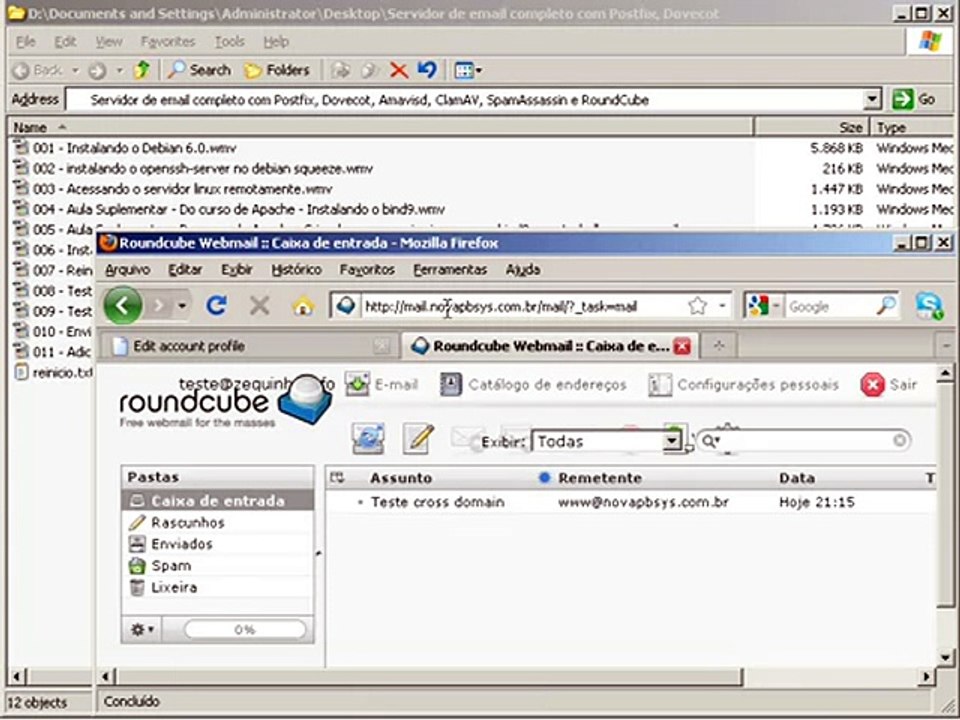Open URL bar dropdown arrow
Image resolution: width=960 pixels, height=720 pixels.
tap(722, 306)
